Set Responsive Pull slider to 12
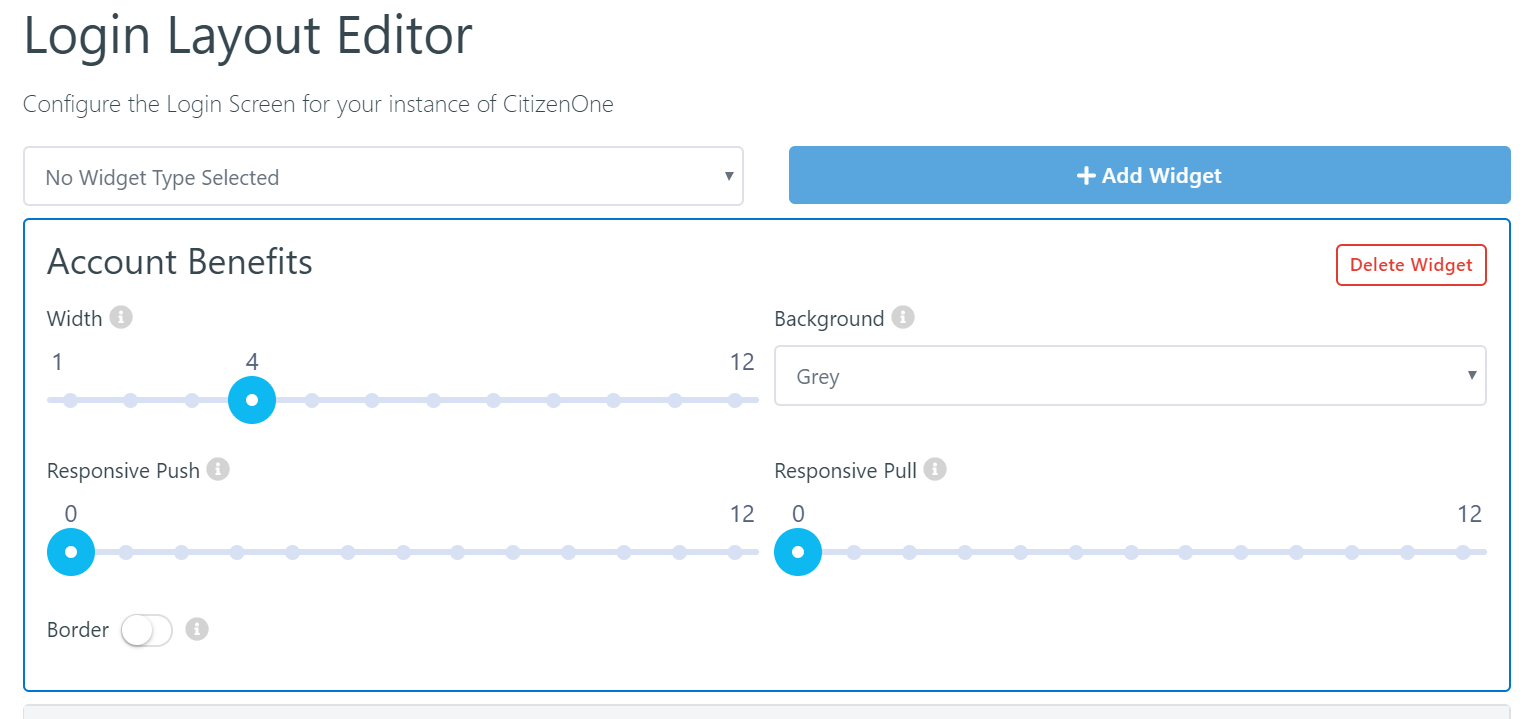 click(1463, 552)
